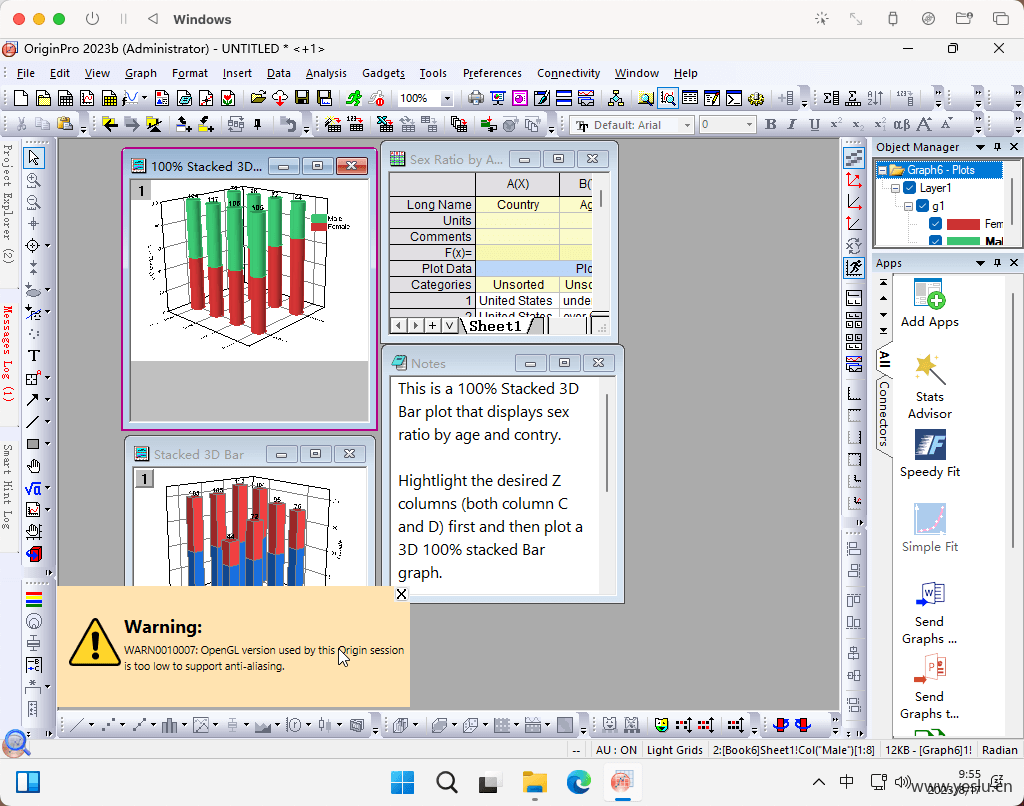1024x806 pixels.
Task: Select the Zoom In tool
Action: tap(34, 180)
